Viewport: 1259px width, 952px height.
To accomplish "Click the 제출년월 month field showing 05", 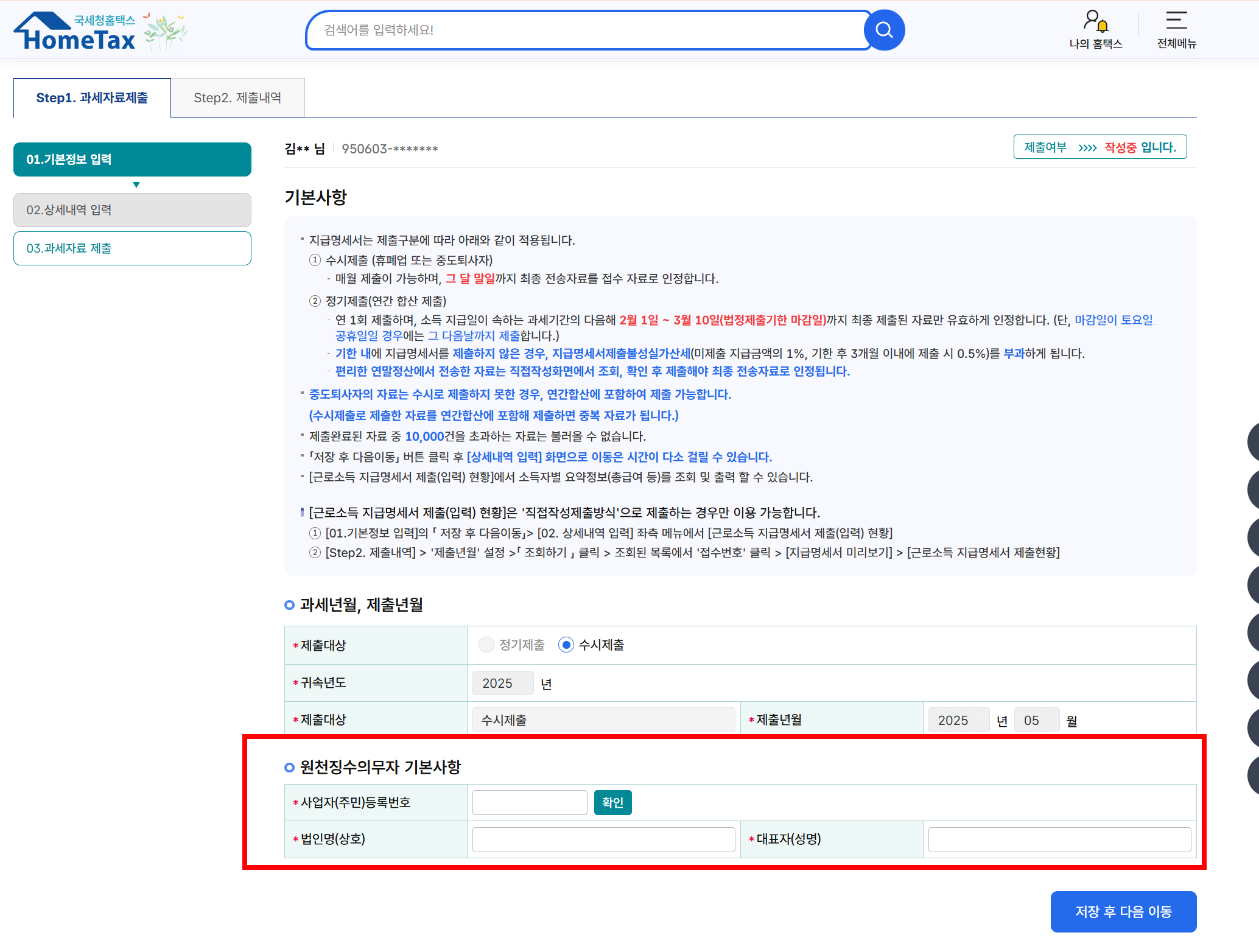I will 1037,719.
